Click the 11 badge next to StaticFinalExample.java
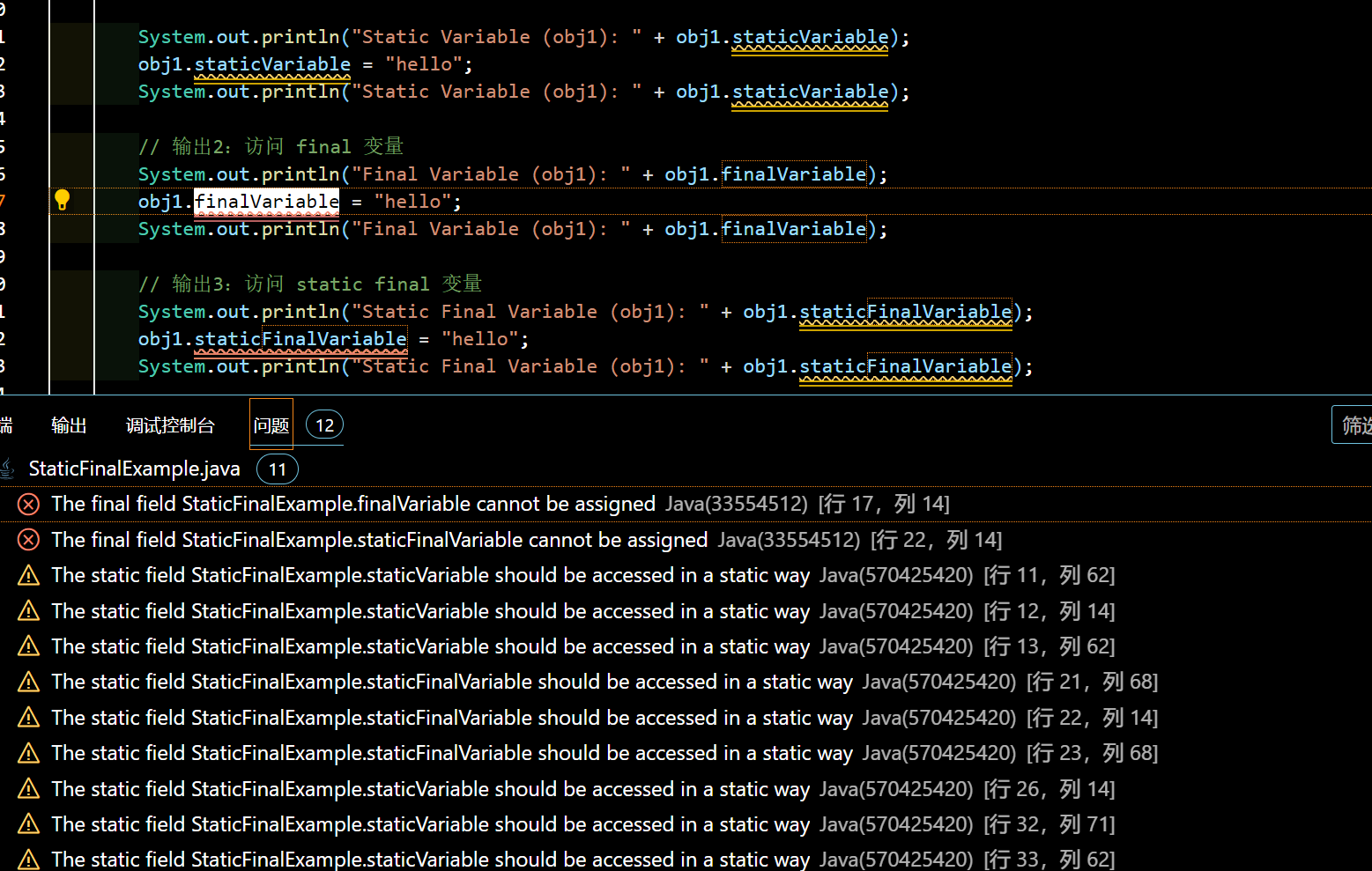Viewport: 1372px width, 871px height. [x=278, y=469]
